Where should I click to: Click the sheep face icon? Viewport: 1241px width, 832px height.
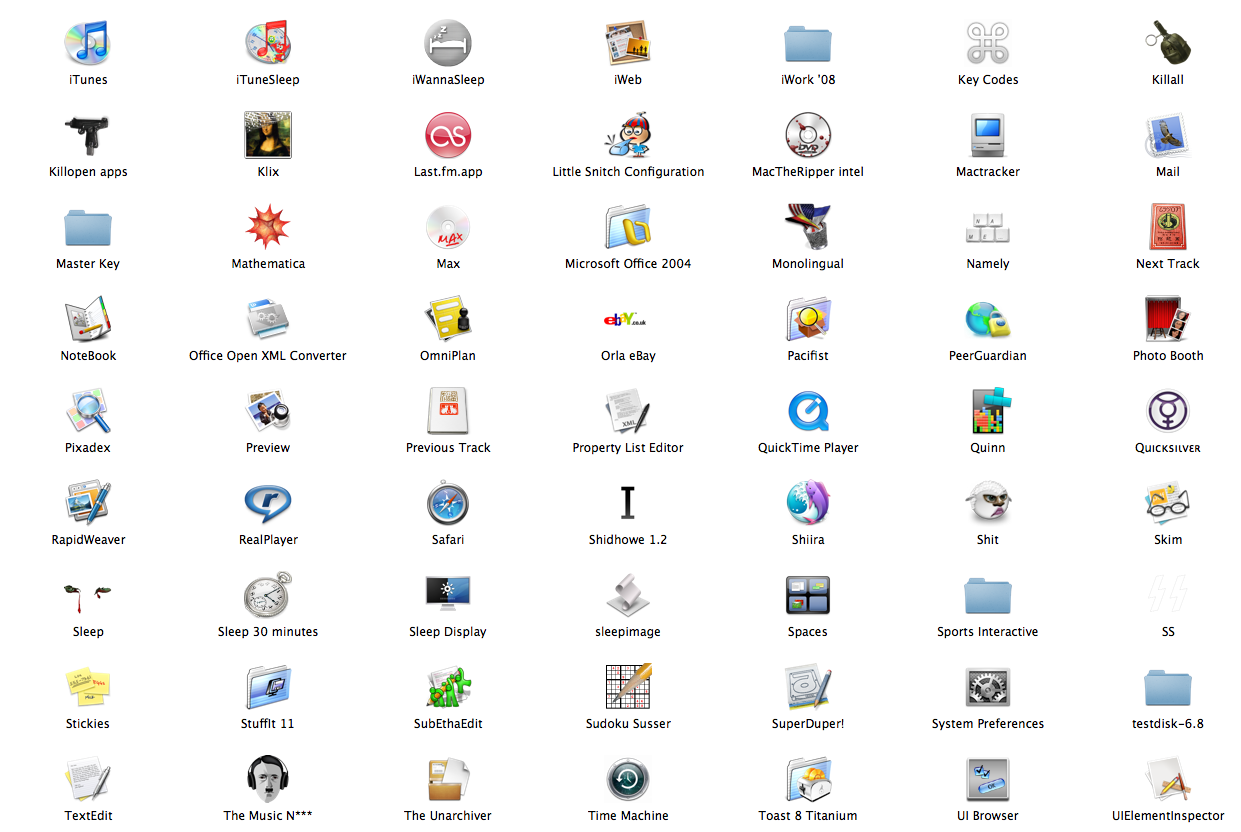[988, 502]
